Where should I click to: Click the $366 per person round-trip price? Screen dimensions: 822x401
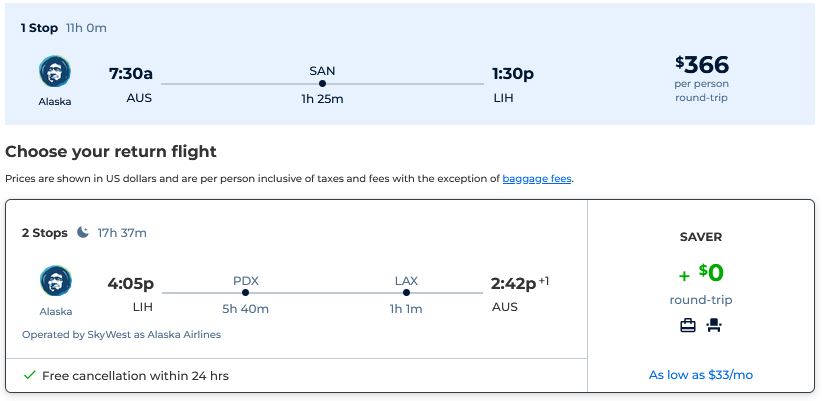(702, 78)
